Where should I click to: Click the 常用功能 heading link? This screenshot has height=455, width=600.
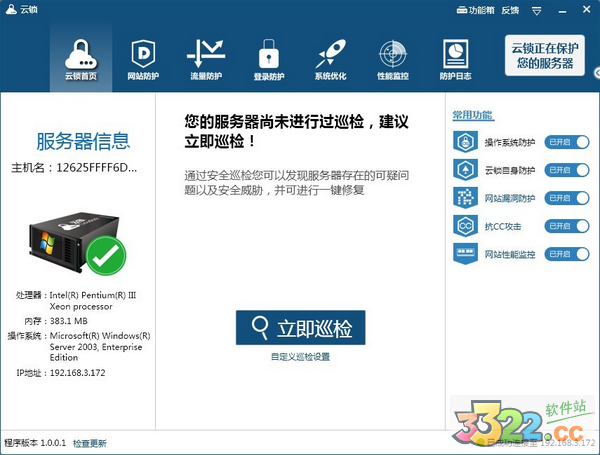[473, 115]
